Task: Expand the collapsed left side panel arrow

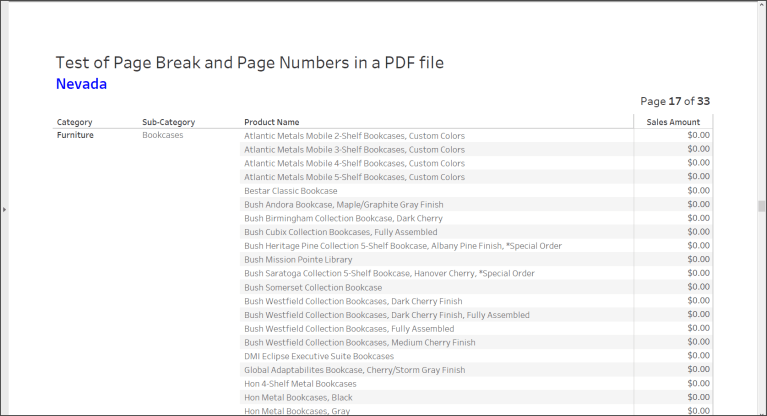Action: click(x=5, y=209)
